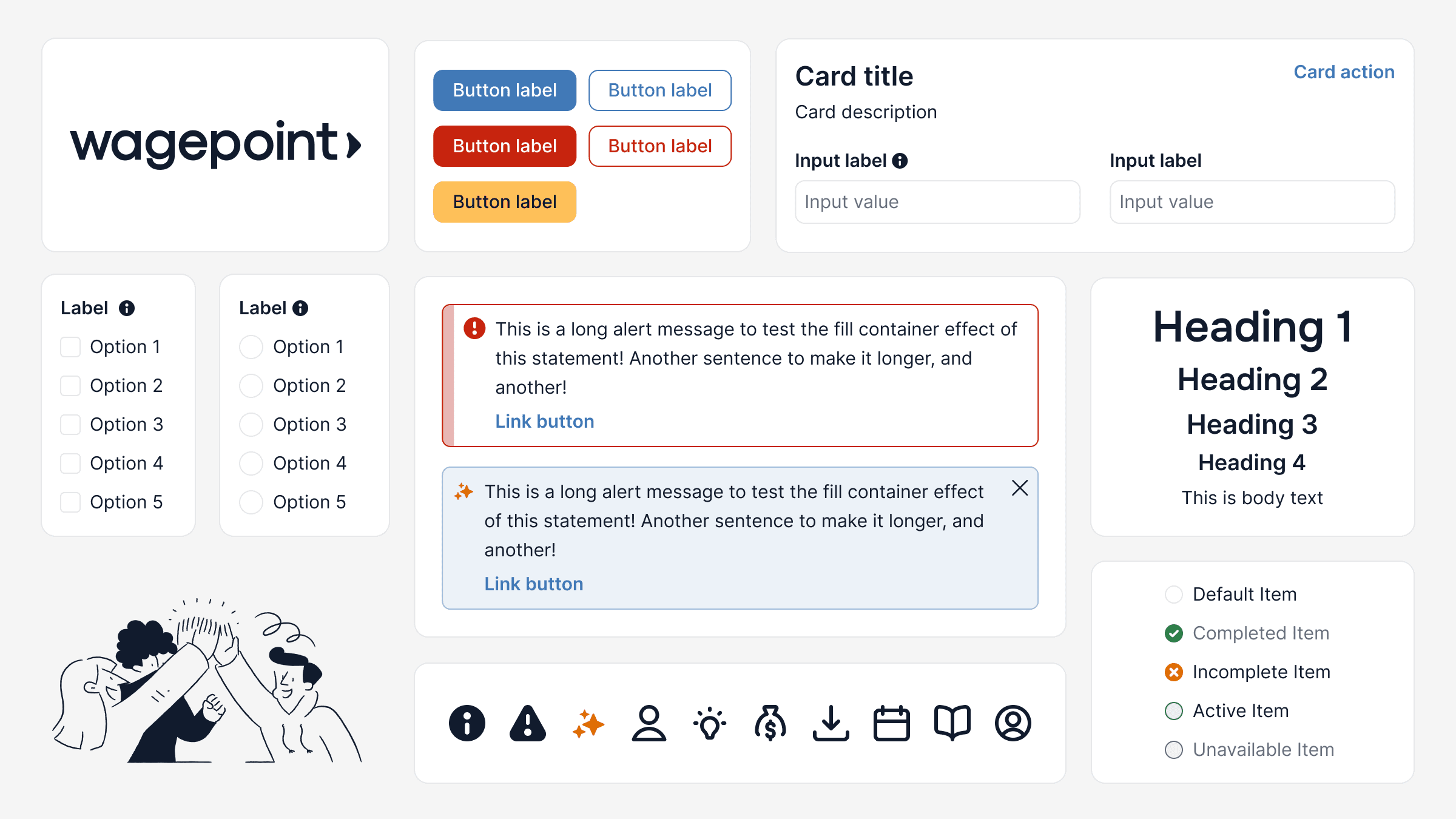Click the orange sparkles icon in icon row
Screen dimensions: 1456x819
click(588, 723)
